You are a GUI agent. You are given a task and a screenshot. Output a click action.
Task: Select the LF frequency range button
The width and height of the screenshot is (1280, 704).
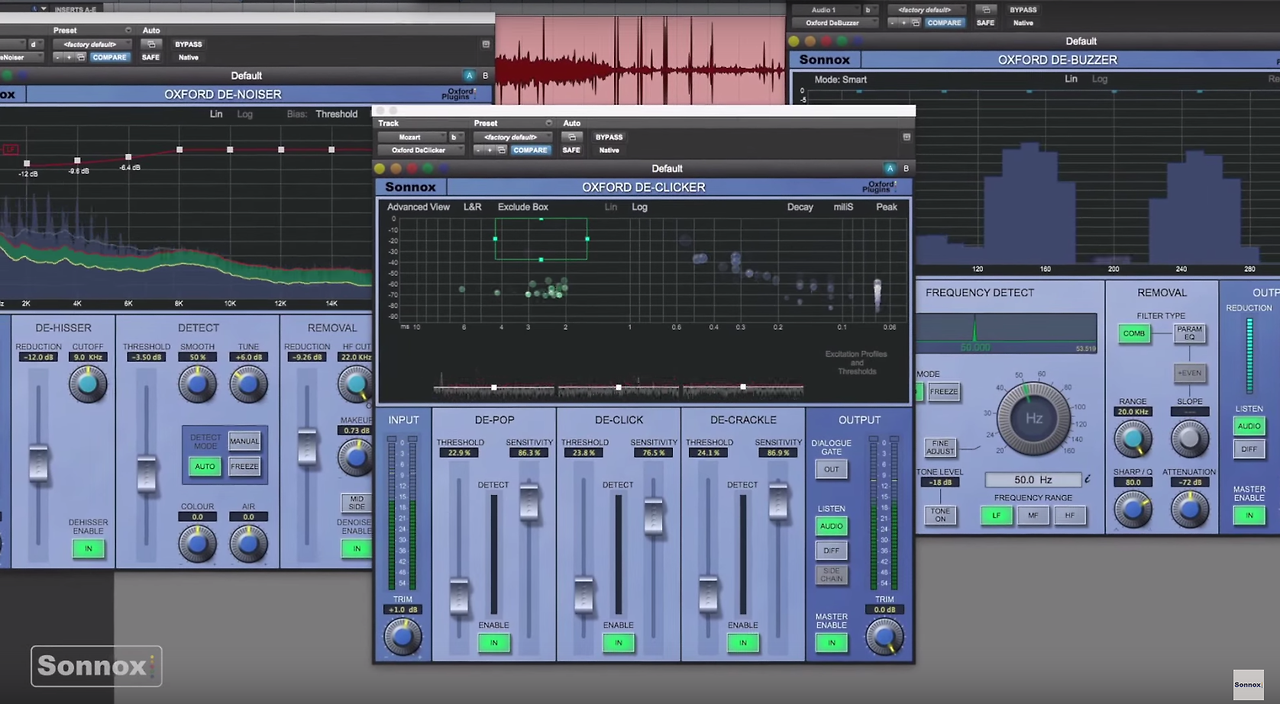coord(996,514)
